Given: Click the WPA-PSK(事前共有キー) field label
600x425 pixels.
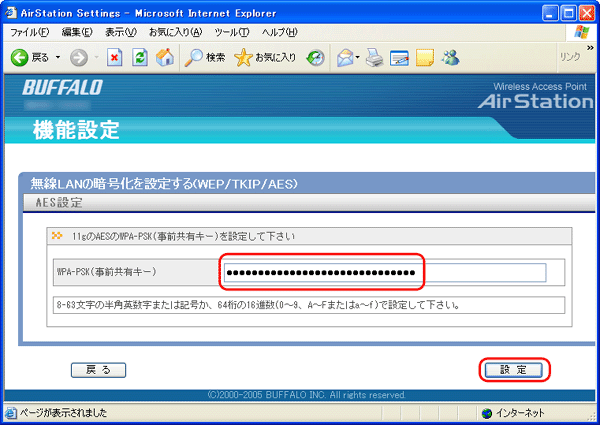Looking at the screenshot, I should (107, 272).
